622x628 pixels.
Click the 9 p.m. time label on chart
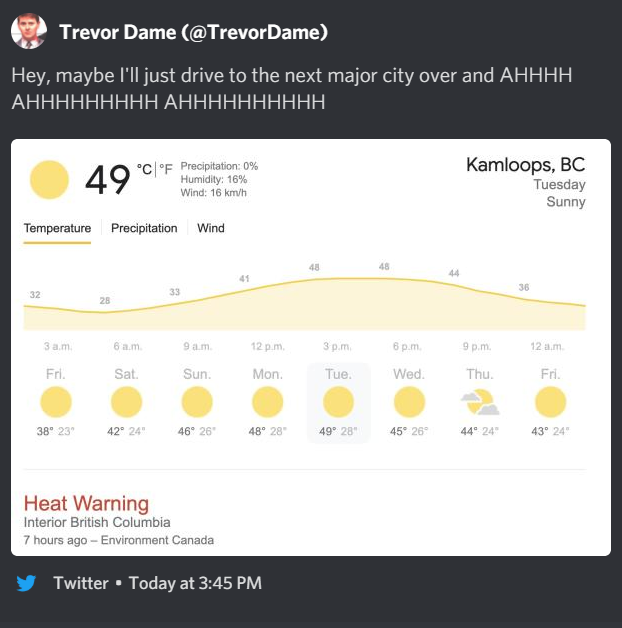tap(476, 346)
